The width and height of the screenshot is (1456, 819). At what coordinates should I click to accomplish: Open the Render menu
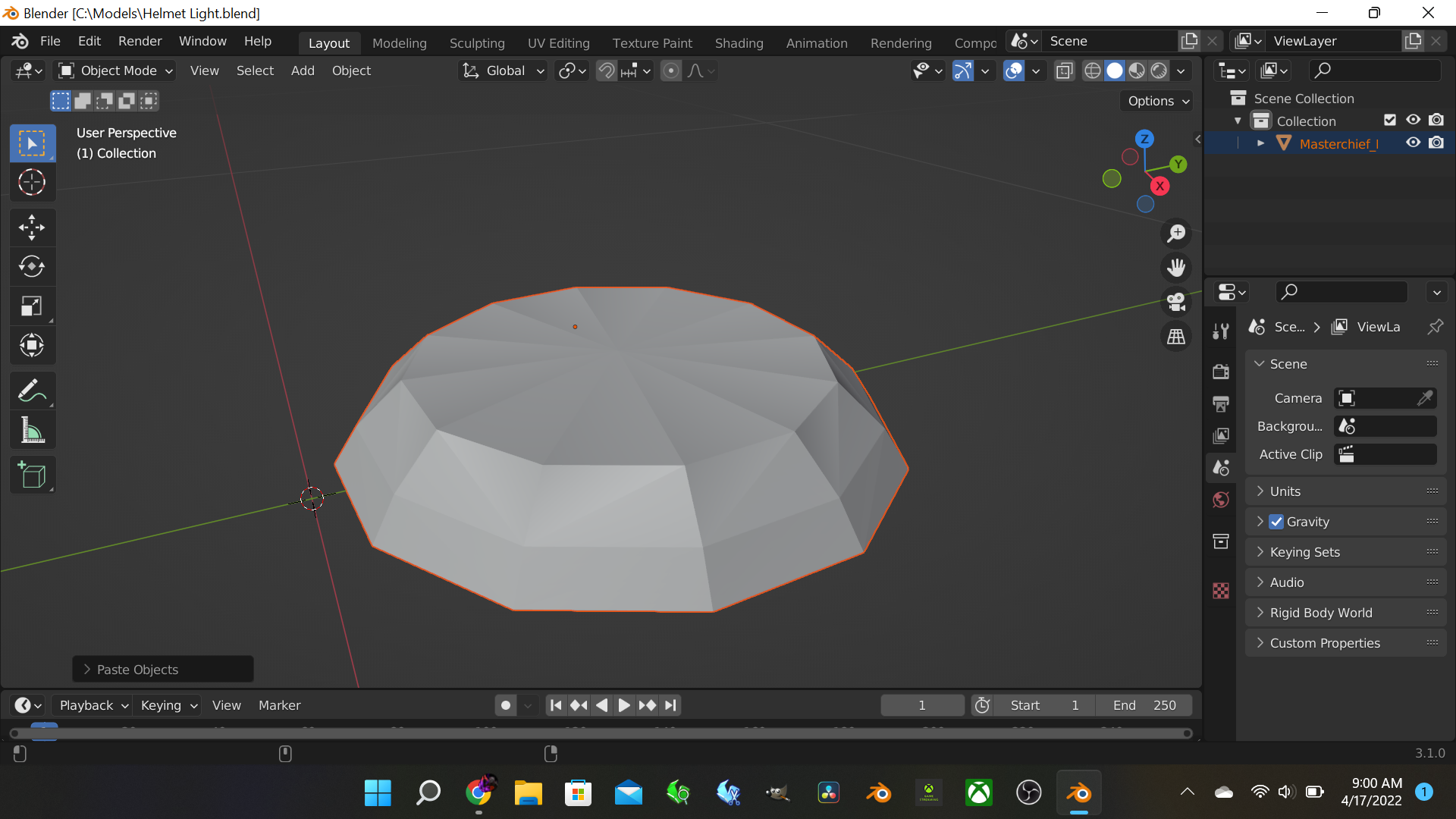140,41
